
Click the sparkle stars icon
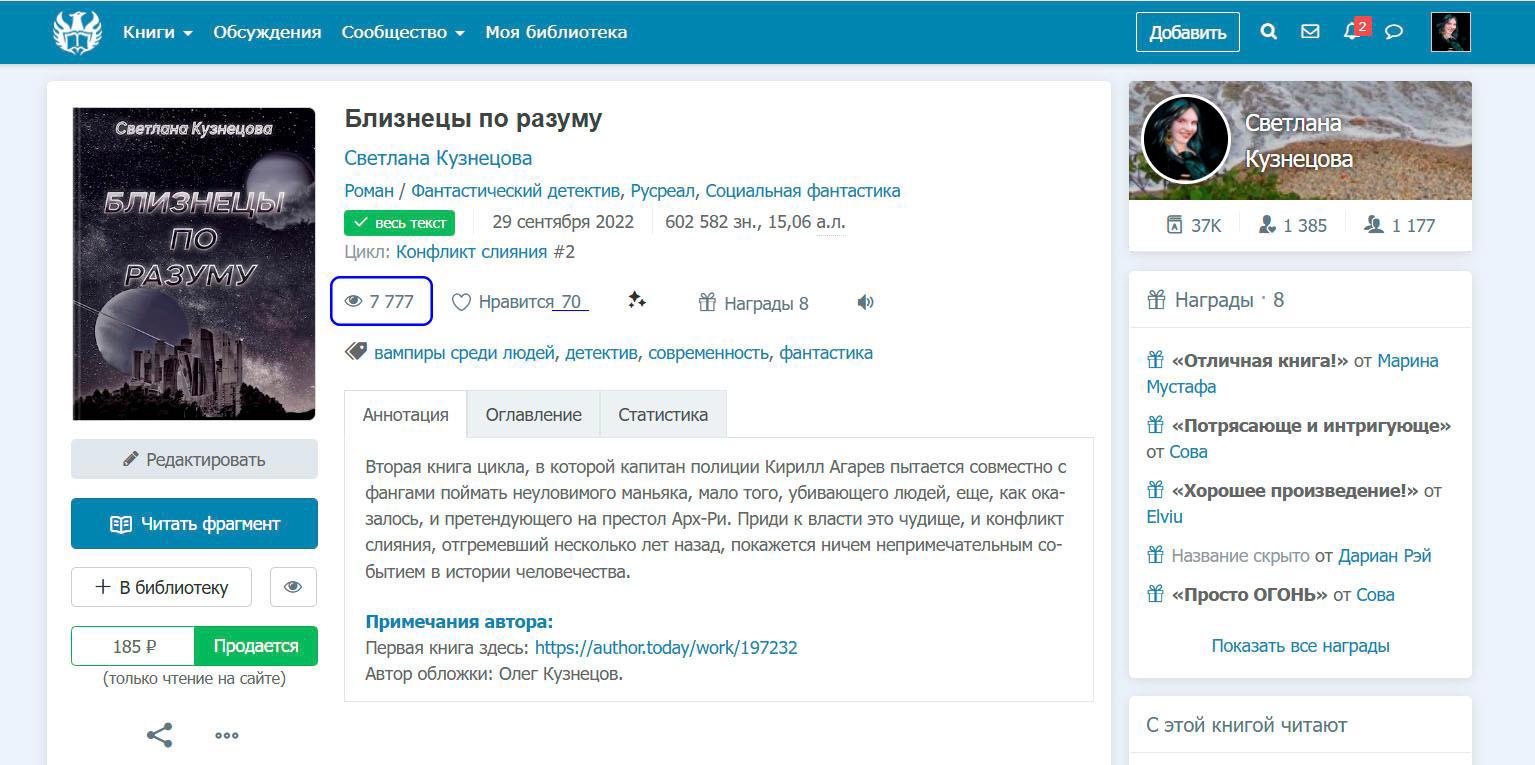pos(637,301)
